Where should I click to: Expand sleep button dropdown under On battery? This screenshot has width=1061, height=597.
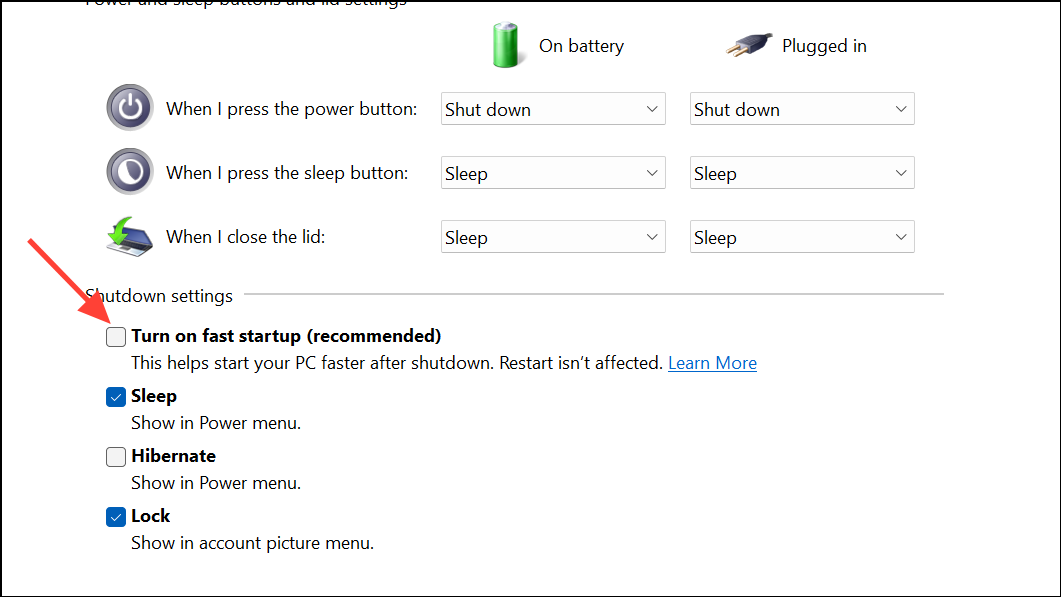(x=553, y=173)
